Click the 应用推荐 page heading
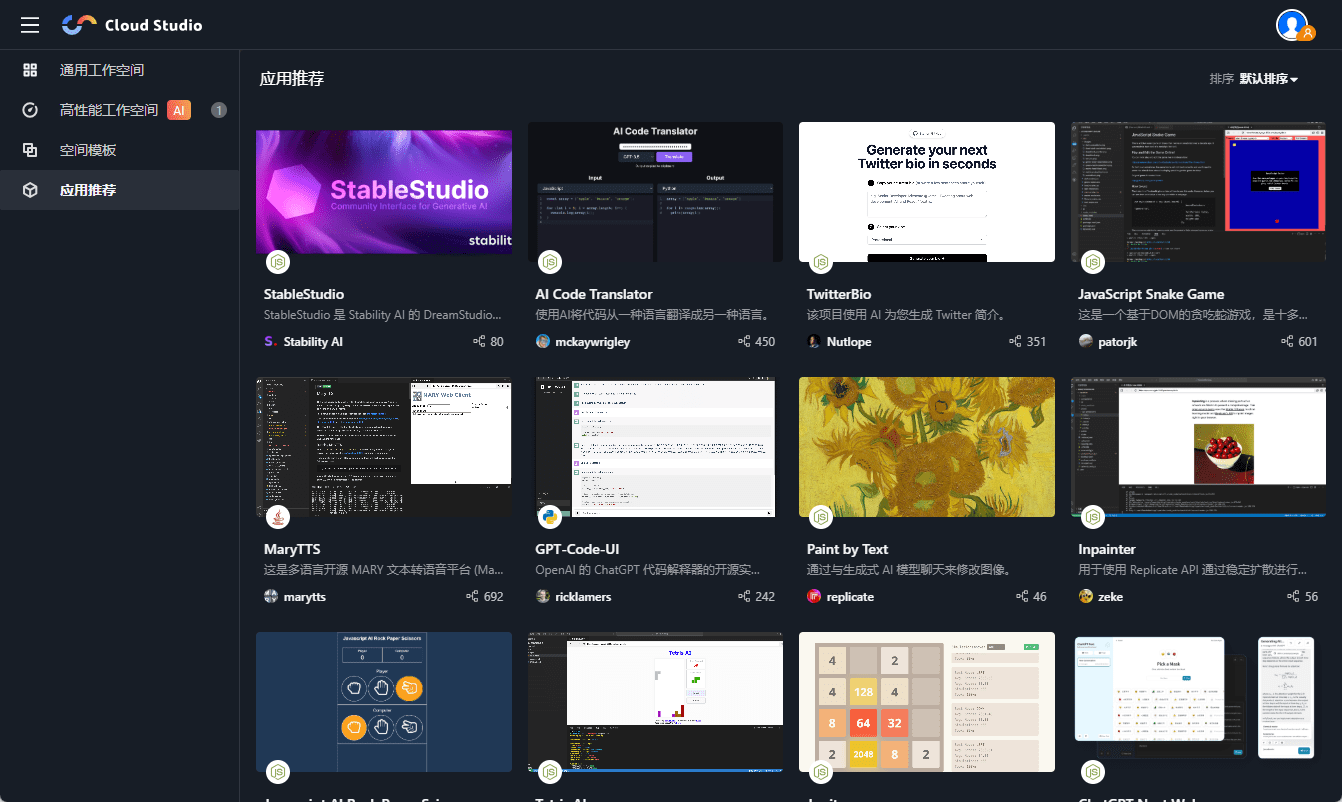 point(292,79)
